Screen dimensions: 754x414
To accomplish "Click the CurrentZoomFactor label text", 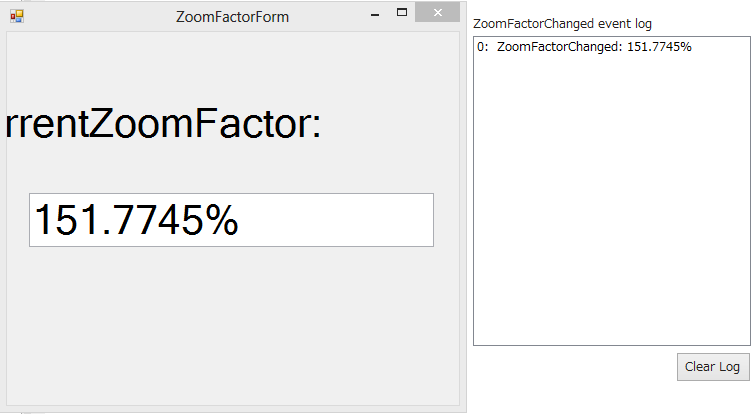I will 163,125.
